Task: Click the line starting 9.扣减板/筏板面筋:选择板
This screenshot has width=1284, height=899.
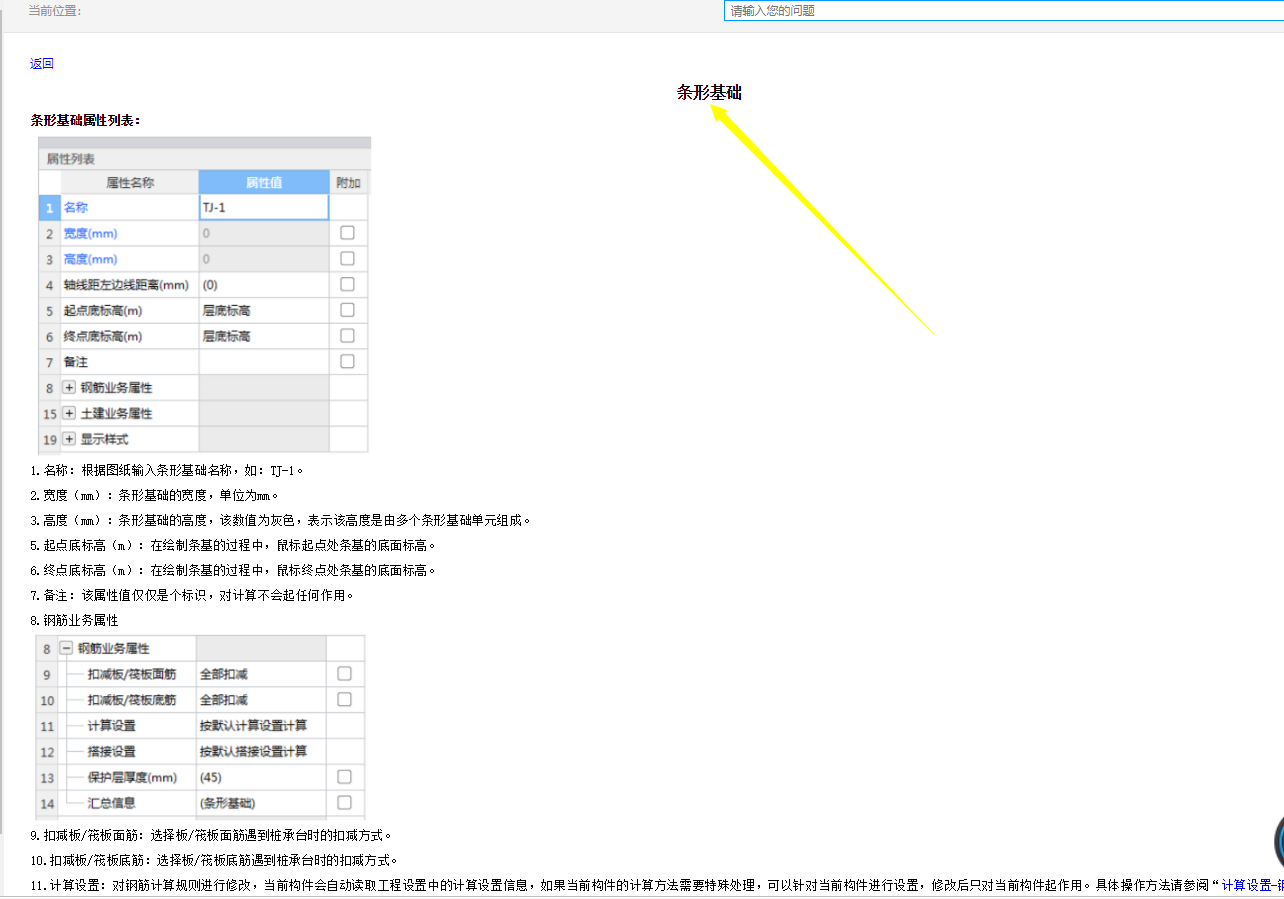Action: click(210, 834)
